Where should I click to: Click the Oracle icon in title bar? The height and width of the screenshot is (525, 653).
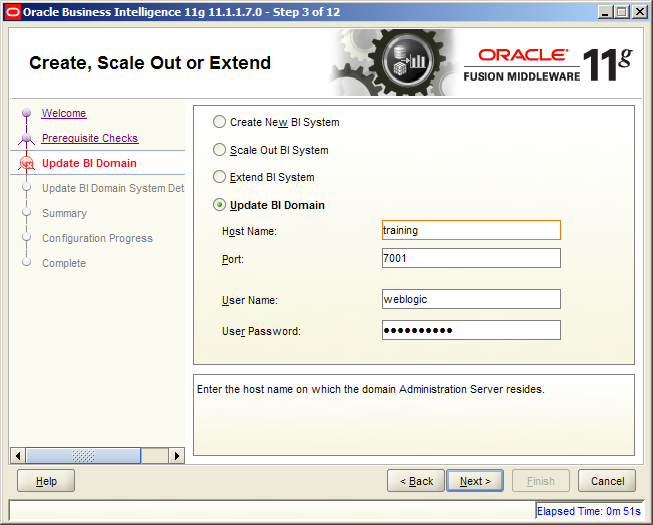14,11
